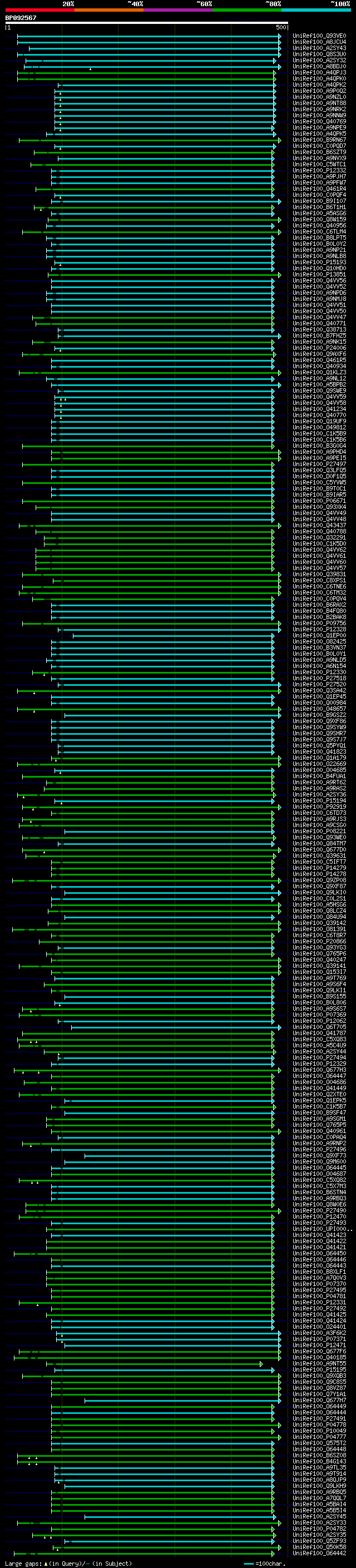
Task: Open hit UniRef100_A2SY32
Action: coord(319,60)
